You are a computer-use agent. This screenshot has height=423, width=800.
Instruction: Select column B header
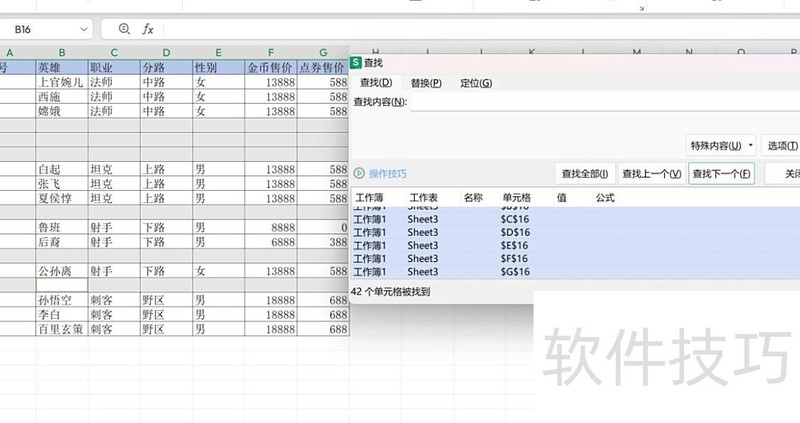pos(62,53)
